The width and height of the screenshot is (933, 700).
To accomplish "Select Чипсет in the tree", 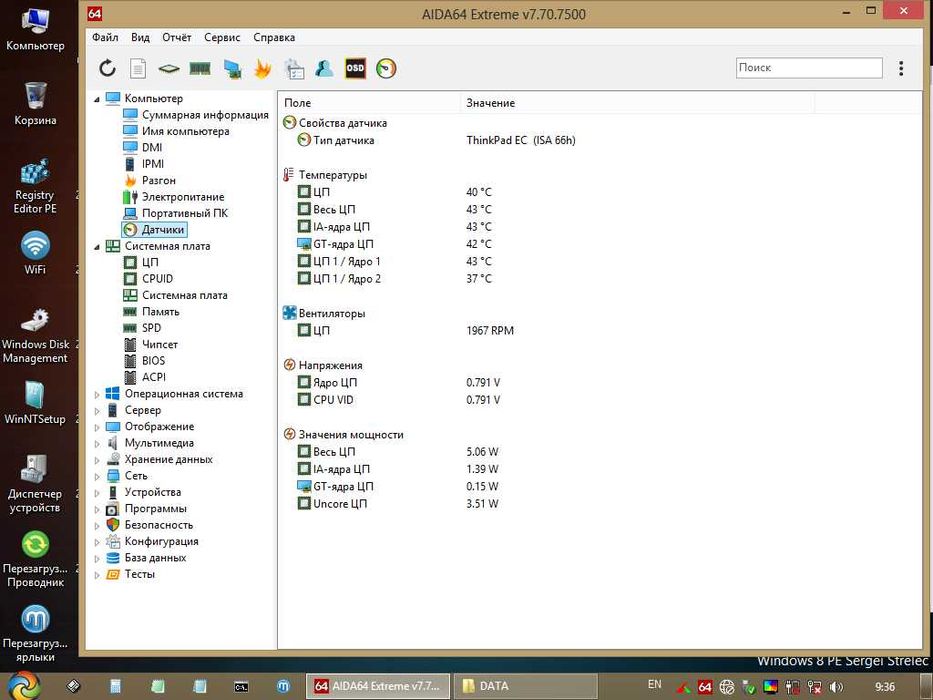I will 159,344.
